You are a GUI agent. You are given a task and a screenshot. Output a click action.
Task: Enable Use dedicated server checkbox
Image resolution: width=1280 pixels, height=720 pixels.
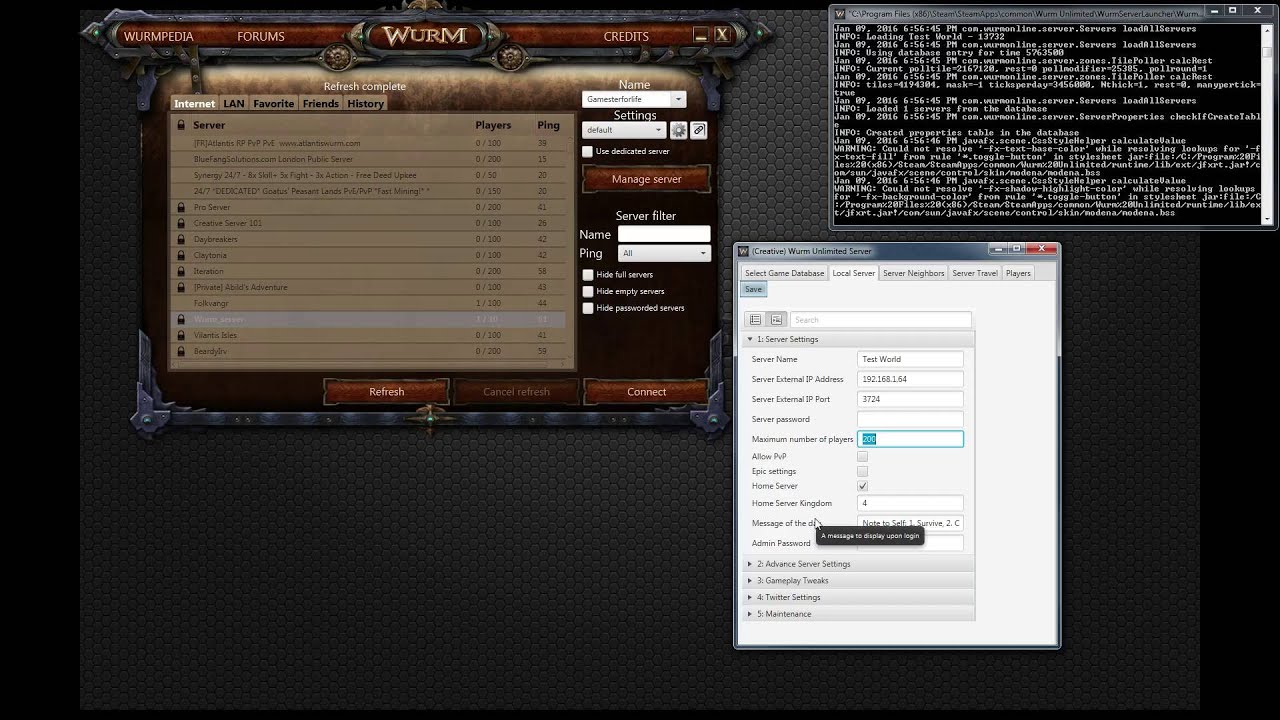(588, 151)
